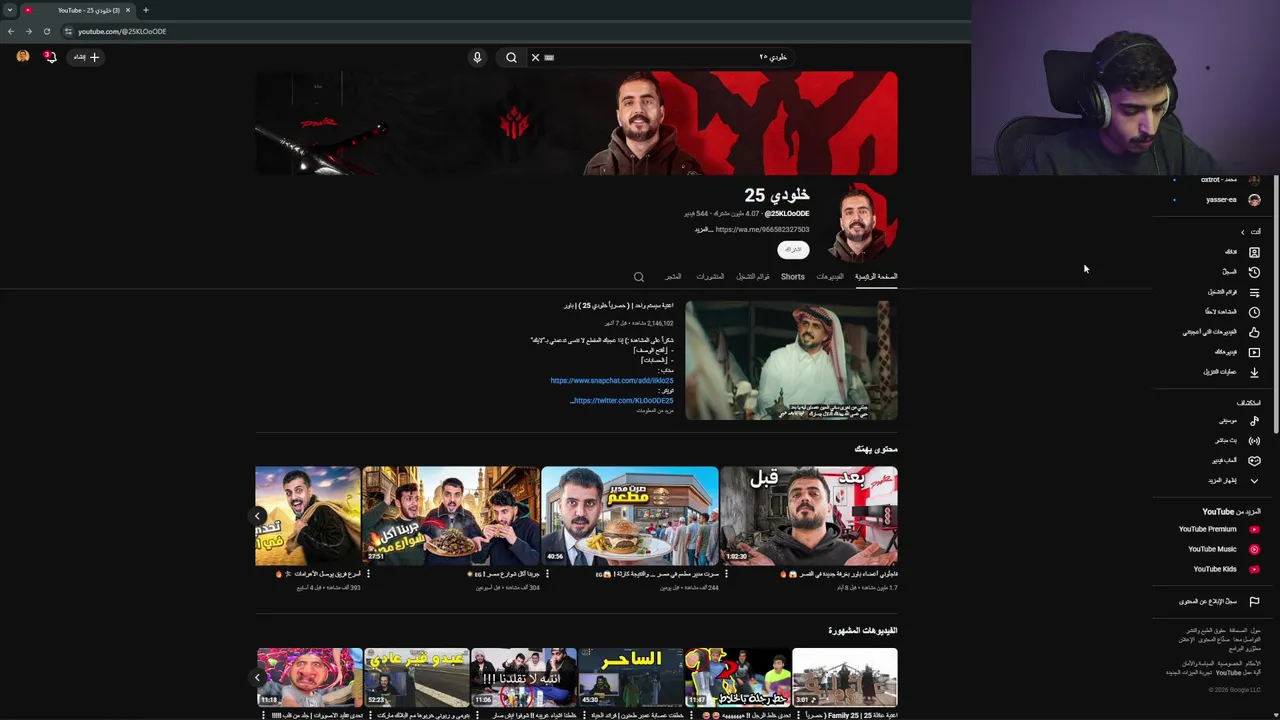The image size is (1280, 720).
Task: Open Music in the Explore section
Action: pos(1238,421)
